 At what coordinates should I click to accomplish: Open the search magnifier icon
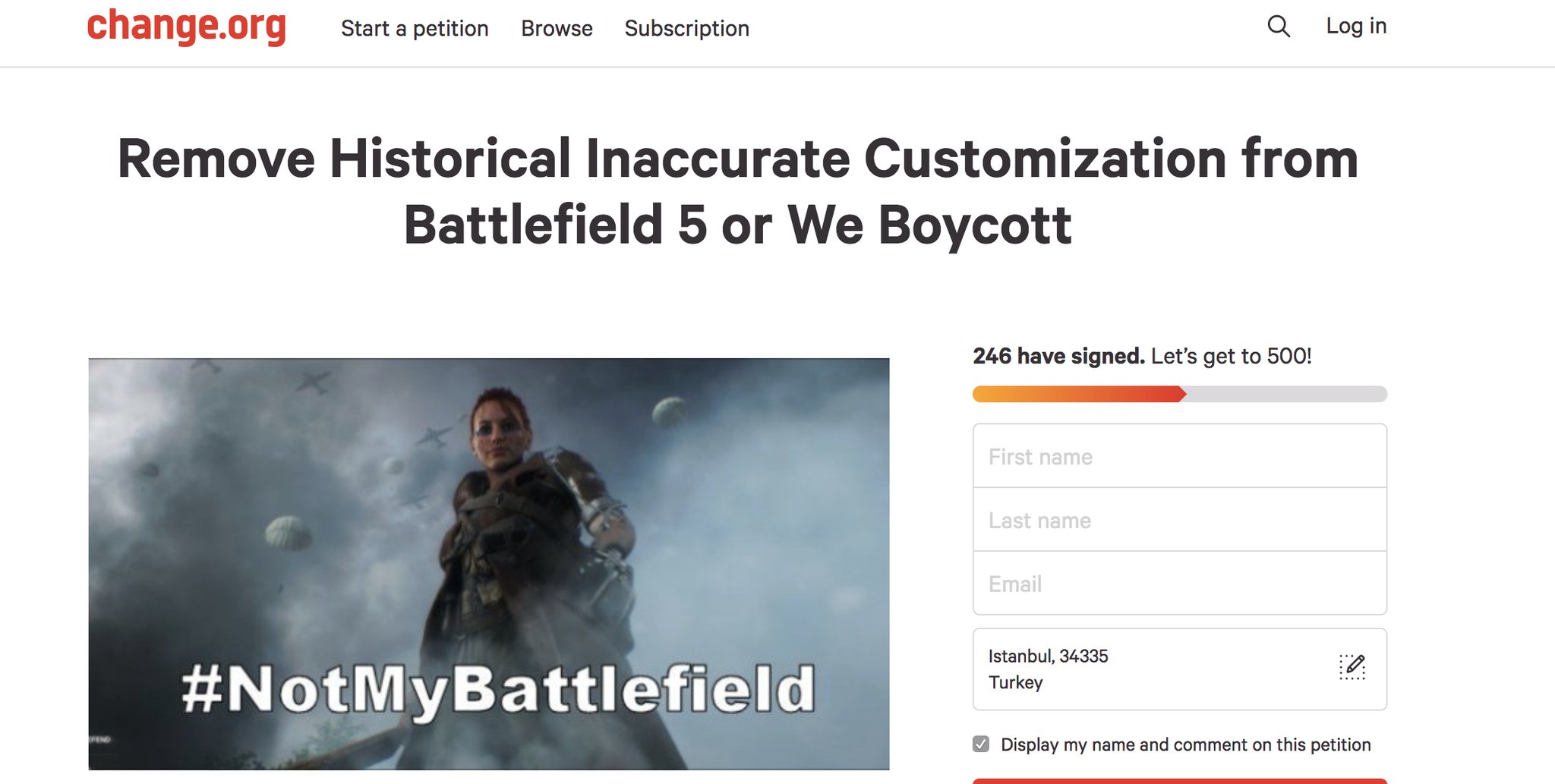1279,27
